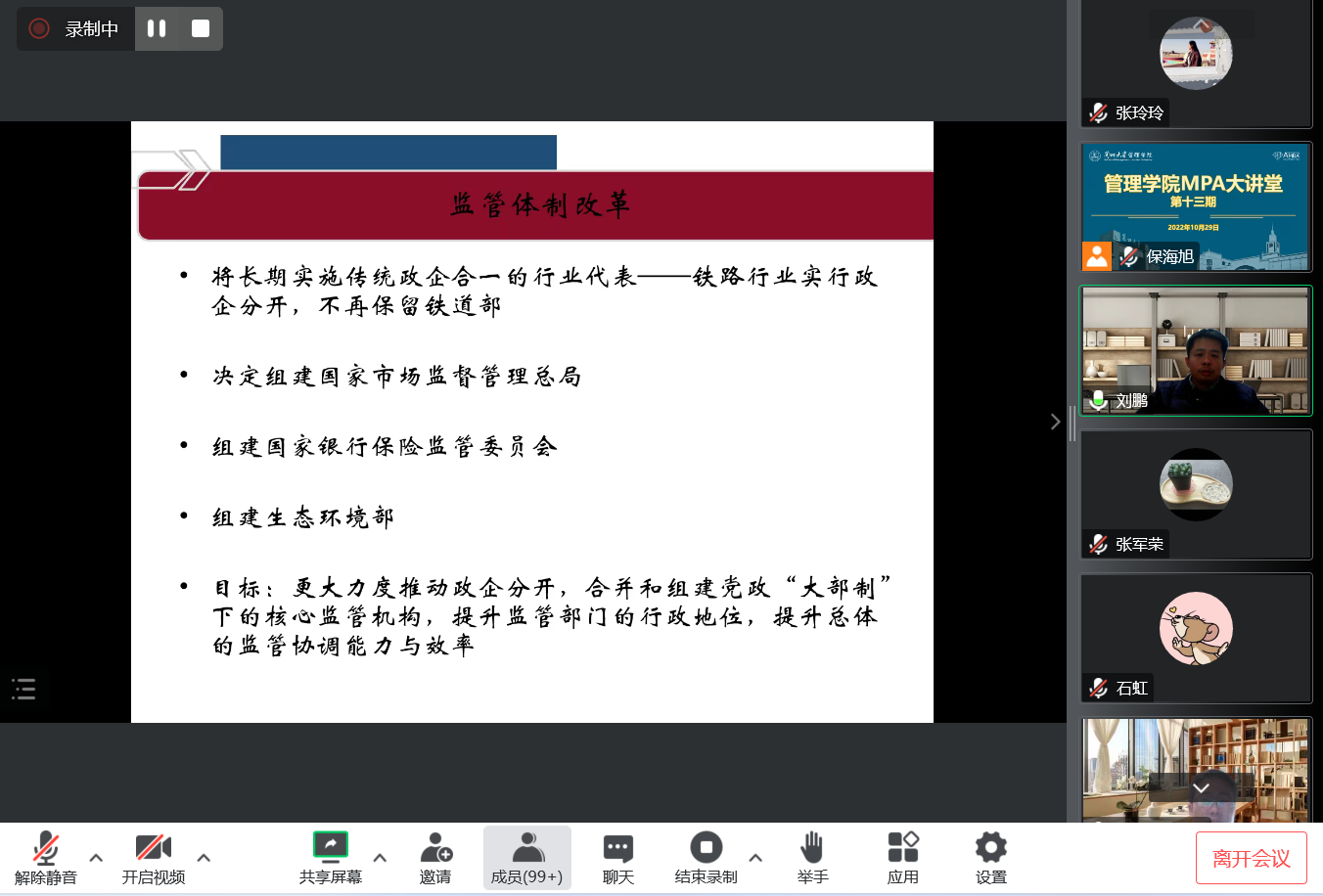
Task: Expand recording options arrow beside 结束录制
Action: tap(755, 858)
